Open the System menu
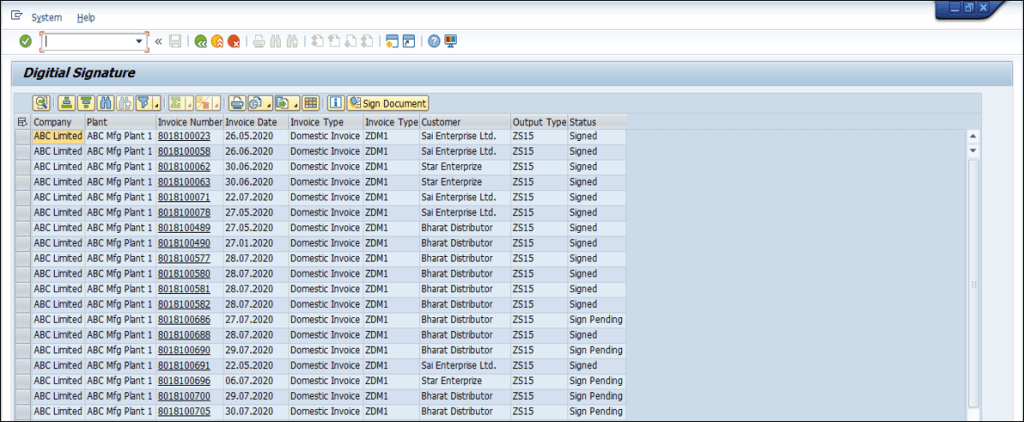This screenshot has height=422, width=1024. [46, 17]
